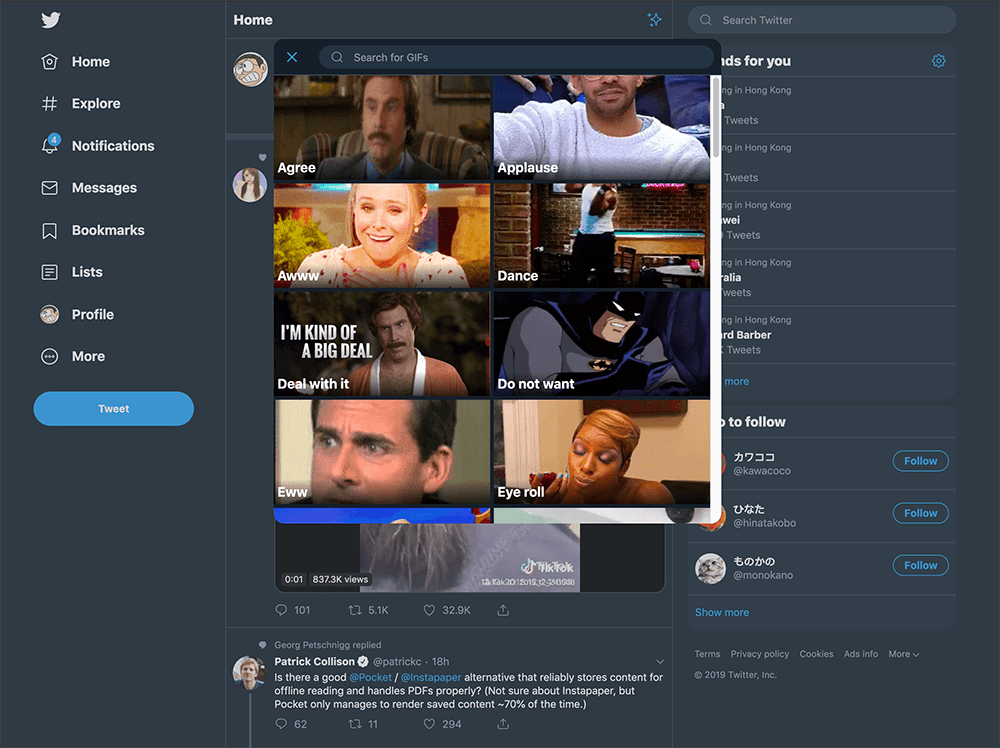Open Profile from the sidebar
Screen dimensions: 1000x748
(x=77, y=314)
